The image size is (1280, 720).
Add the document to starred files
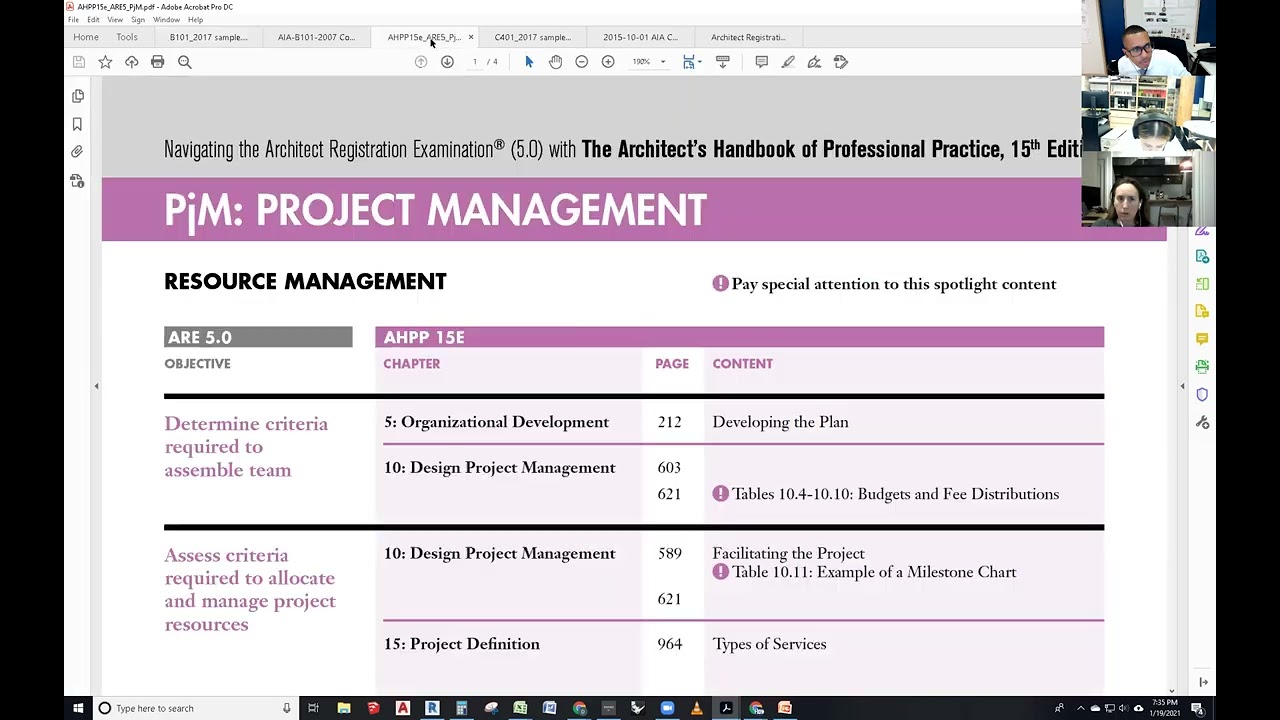[x=105, y=62]
